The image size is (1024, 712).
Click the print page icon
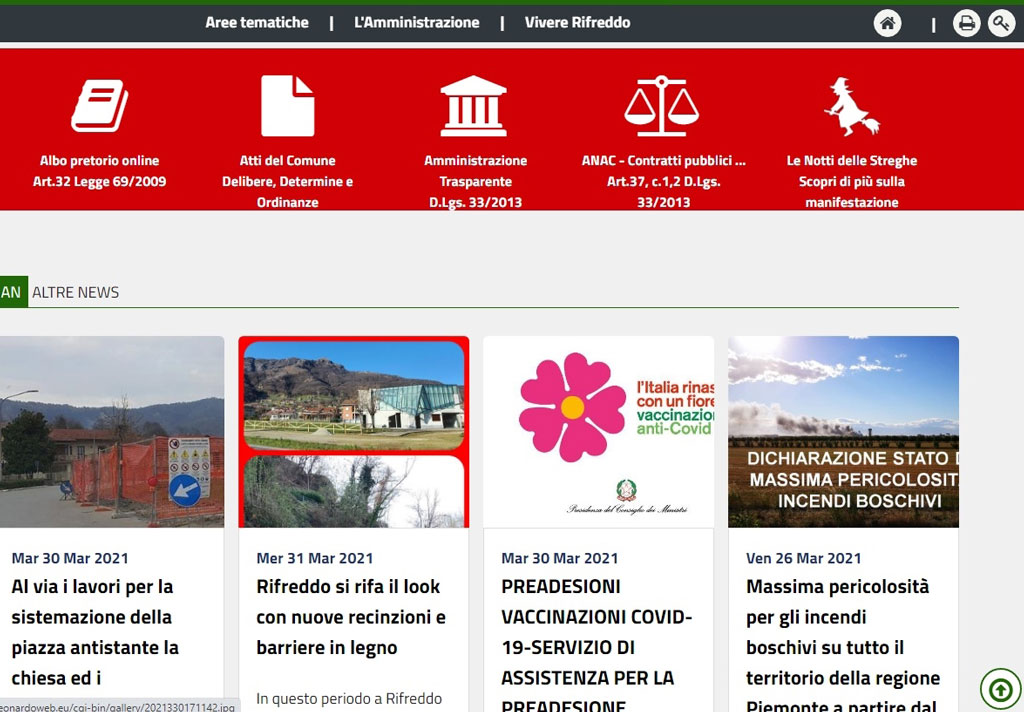click(x=967, y=24)
